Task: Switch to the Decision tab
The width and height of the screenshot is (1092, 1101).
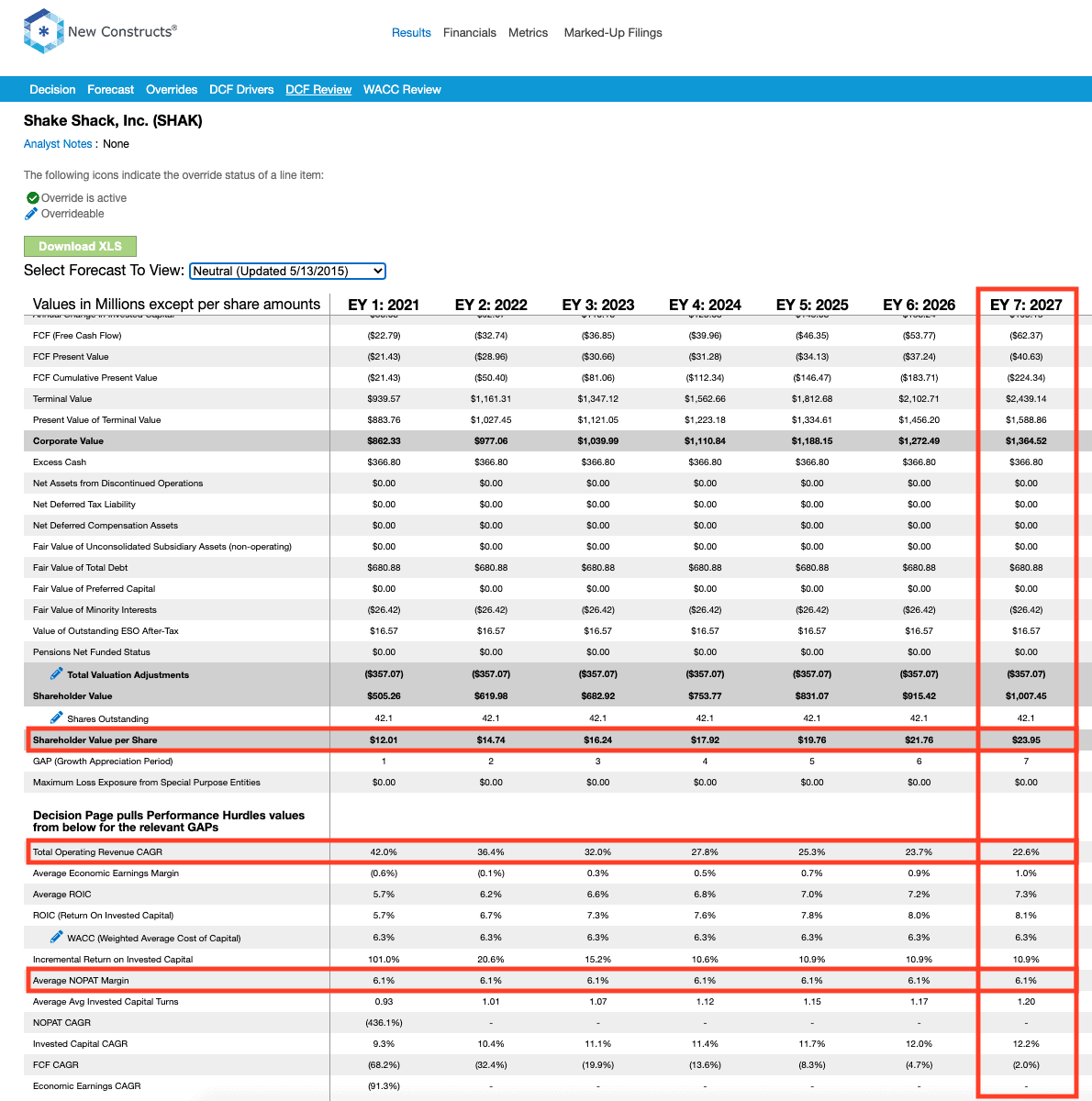Action: [x=52, y=89]
